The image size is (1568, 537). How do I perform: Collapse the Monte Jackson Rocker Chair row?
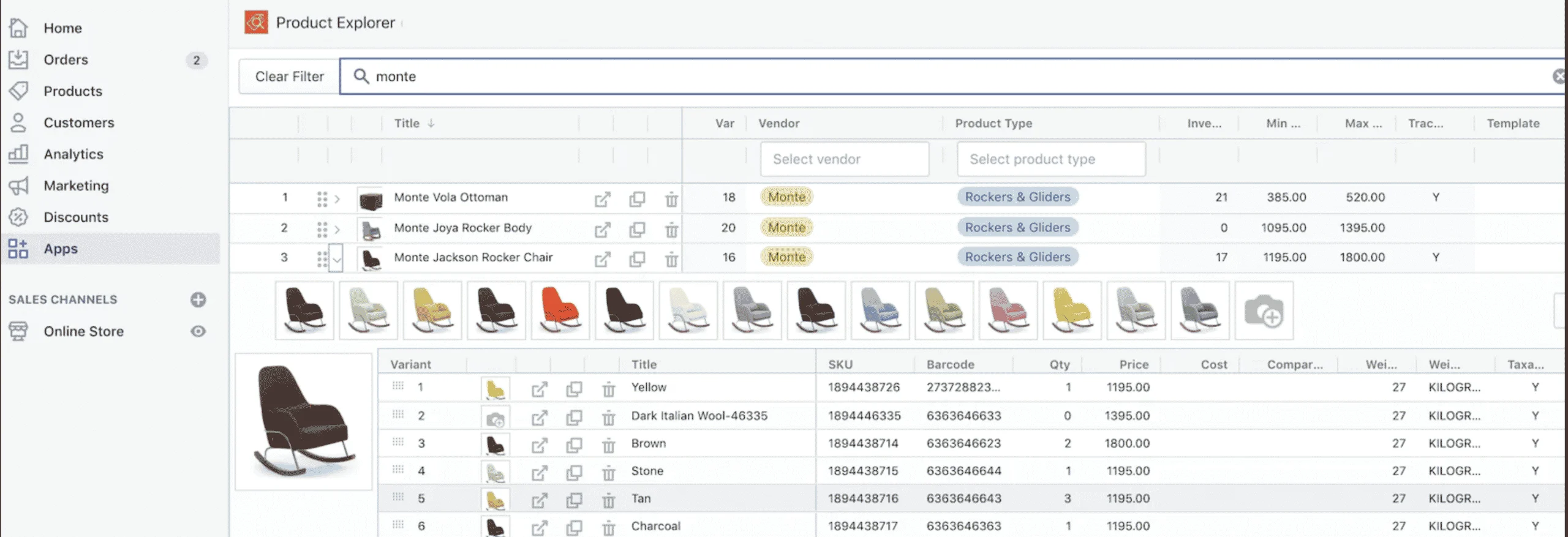click(336, 258)
